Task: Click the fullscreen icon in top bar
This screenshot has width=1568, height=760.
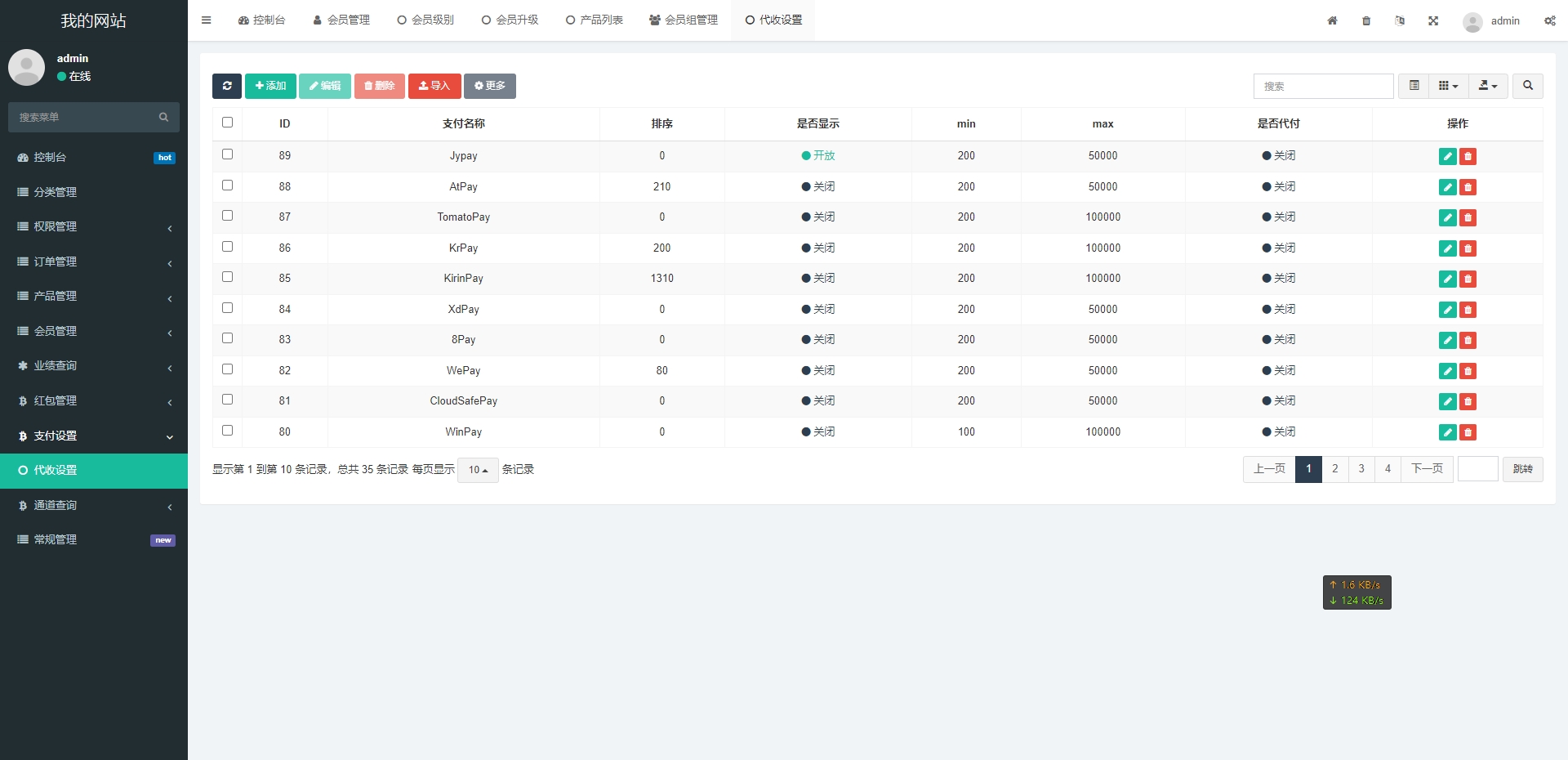Action: click(1433, 20)
